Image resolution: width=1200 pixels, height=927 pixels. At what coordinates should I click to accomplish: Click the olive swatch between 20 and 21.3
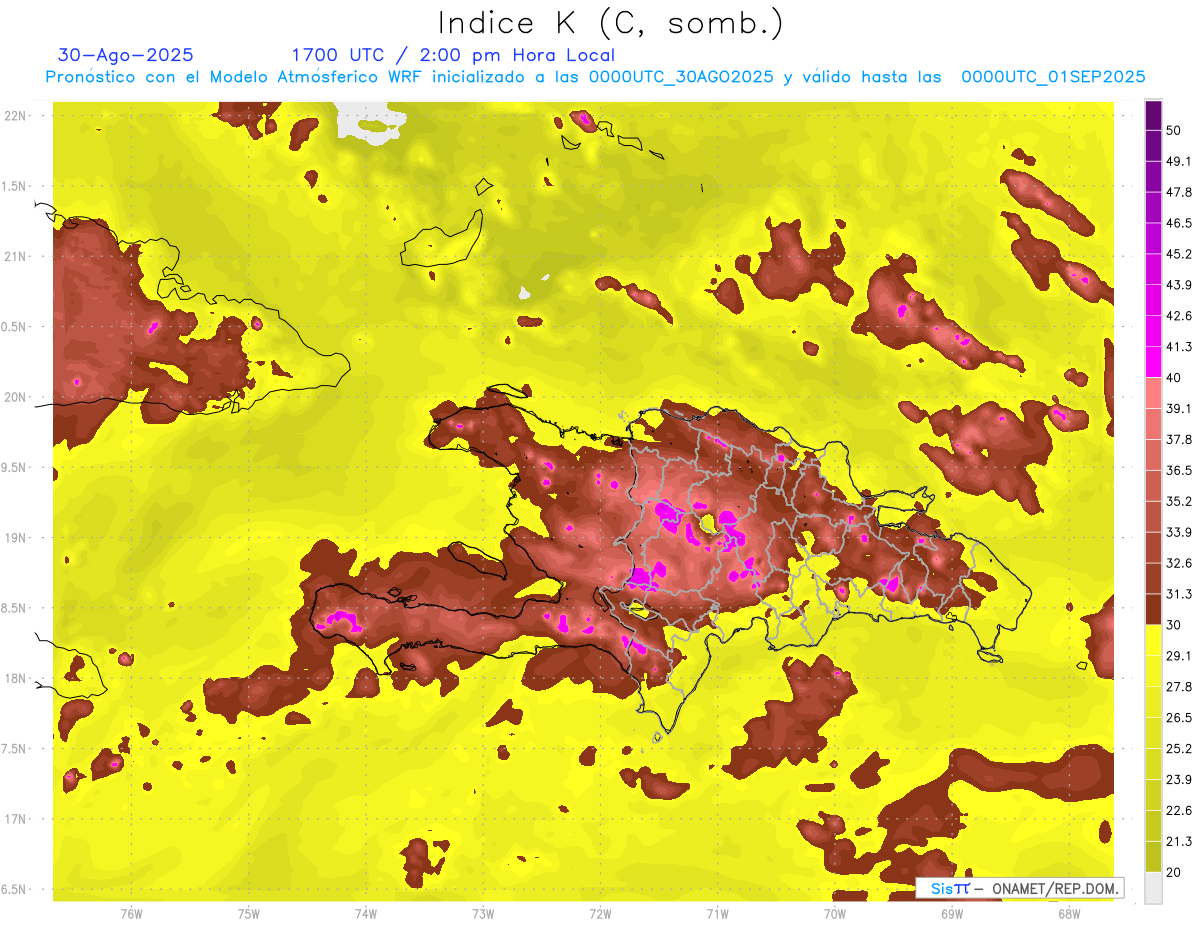click(x=1153, y=856)
